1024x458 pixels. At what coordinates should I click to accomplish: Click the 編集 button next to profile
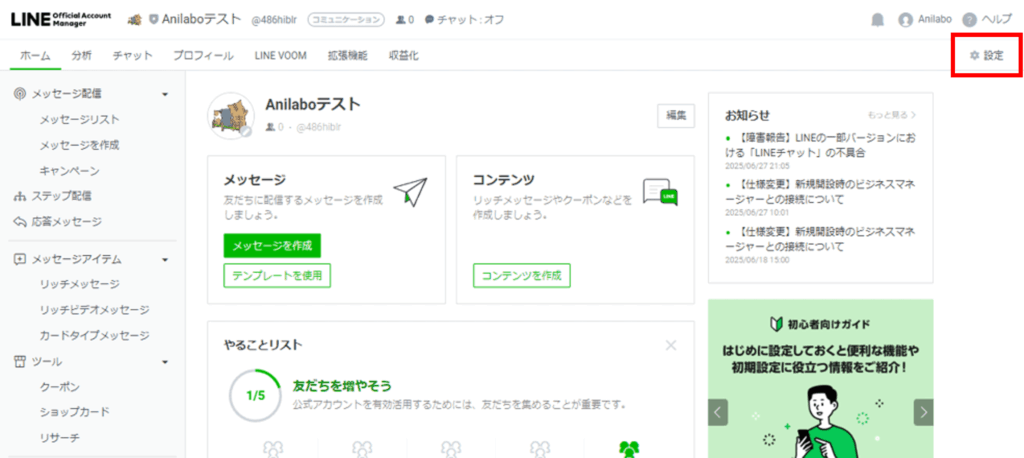click(x=676, y=115)
